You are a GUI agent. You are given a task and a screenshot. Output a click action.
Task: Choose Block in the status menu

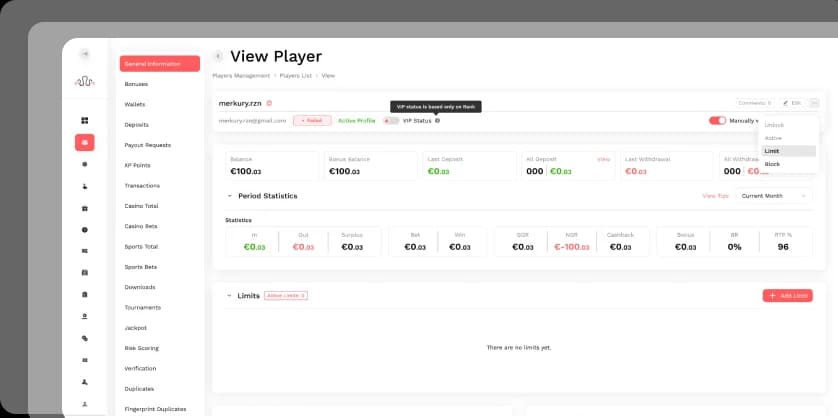[772, 164]
